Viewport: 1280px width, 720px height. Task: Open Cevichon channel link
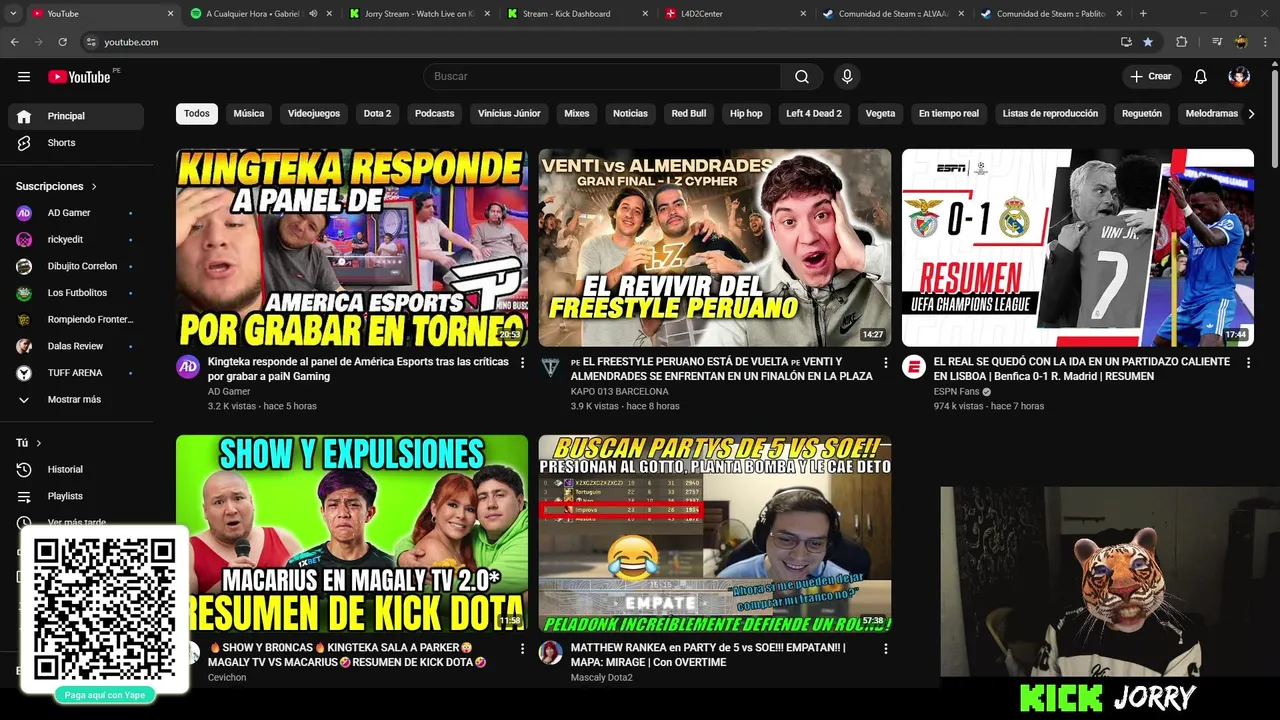(x=227, y=678)
